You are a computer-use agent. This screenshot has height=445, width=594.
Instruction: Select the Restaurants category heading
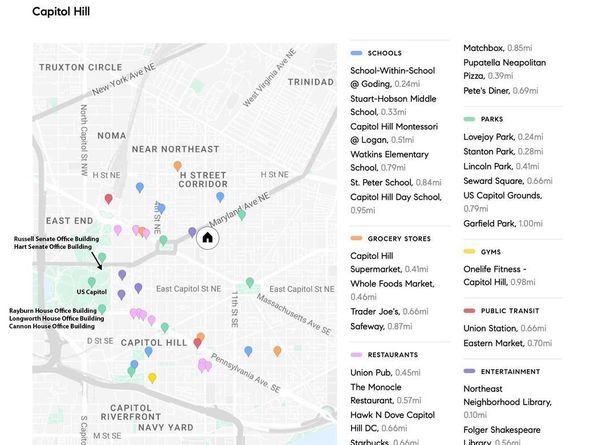point(392,355)
